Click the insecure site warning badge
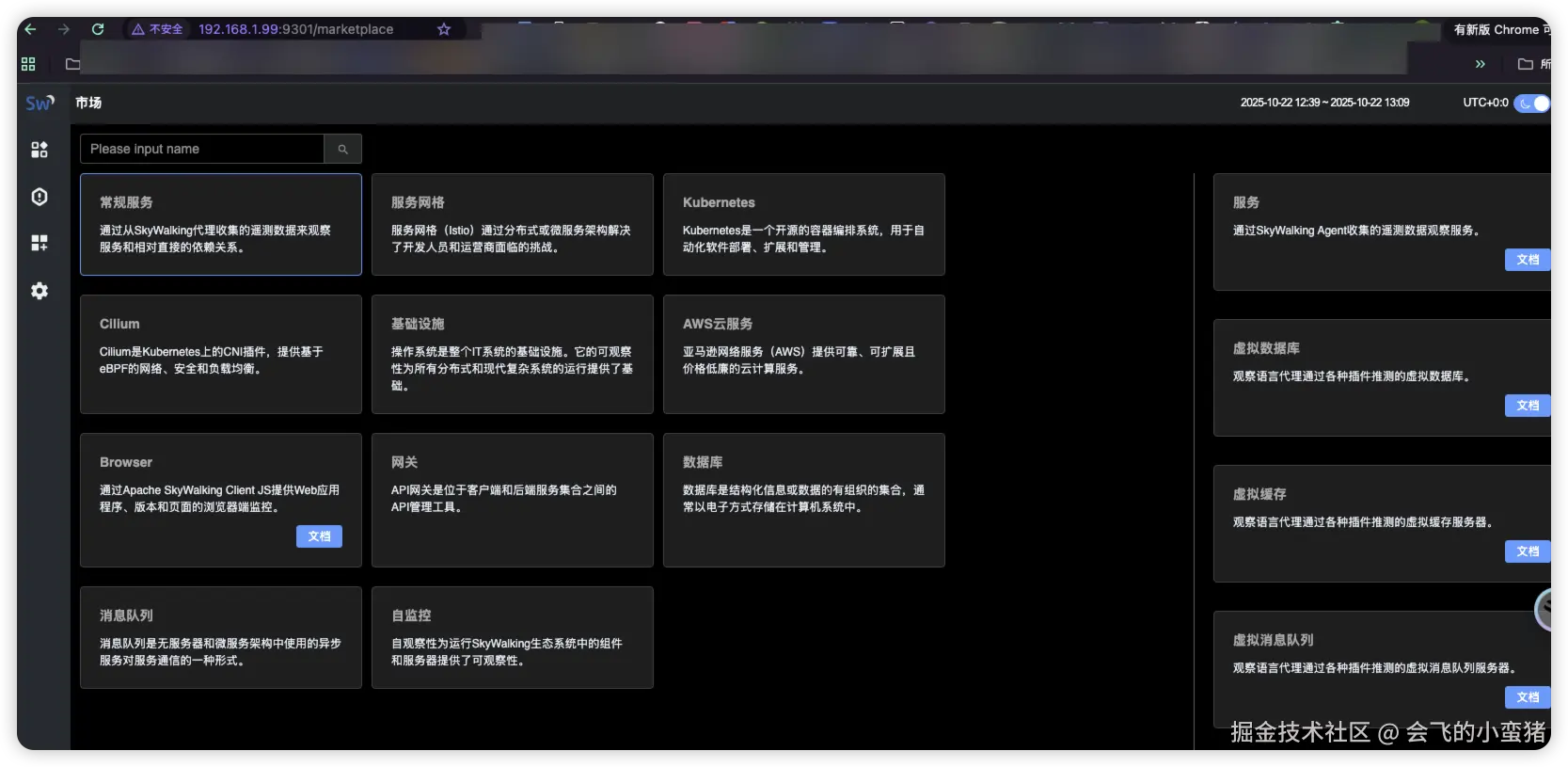This screenshot has width=1568, height=767. tap(157, 29)
